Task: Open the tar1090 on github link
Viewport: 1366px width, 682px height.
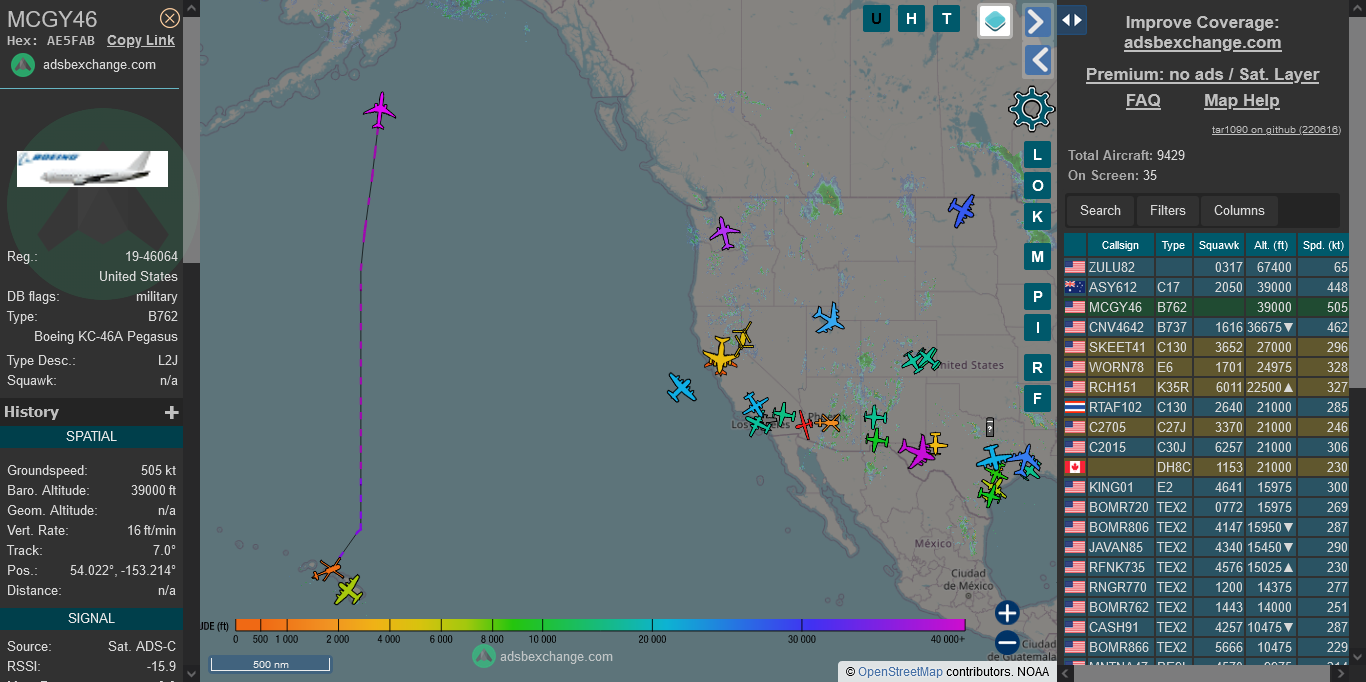Action: [x=1276, y=130]
